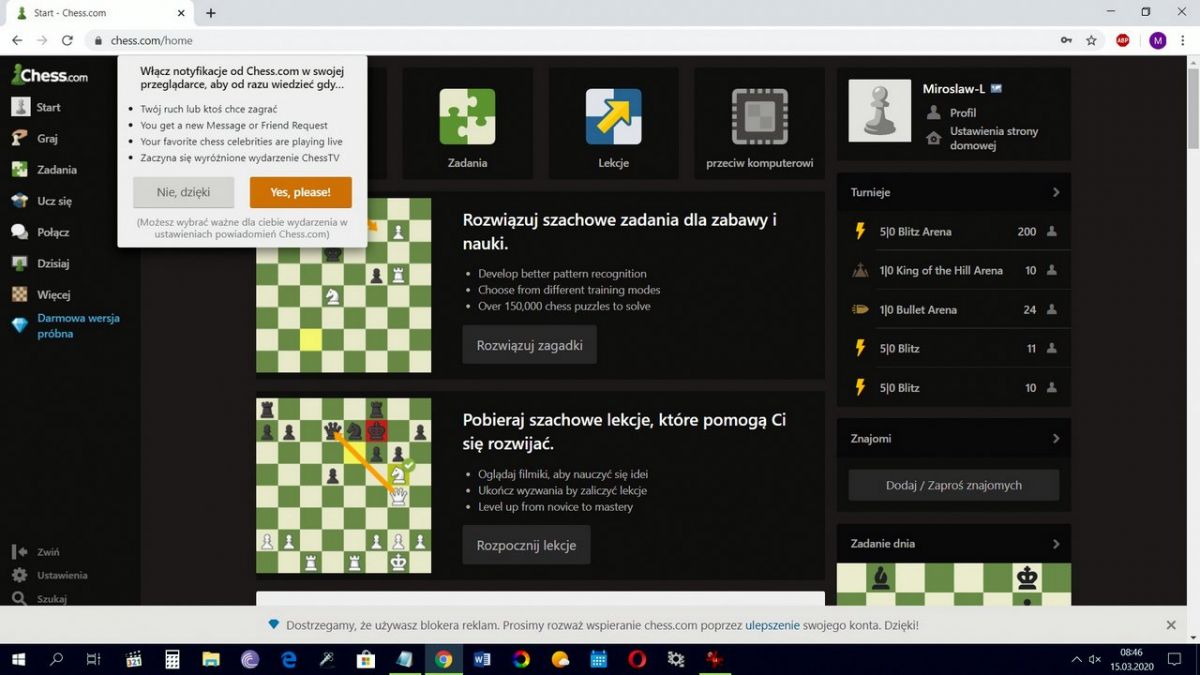Open the Windows Start menu
The width and height of the screenshot is (1200, 675).
(18, 659)
